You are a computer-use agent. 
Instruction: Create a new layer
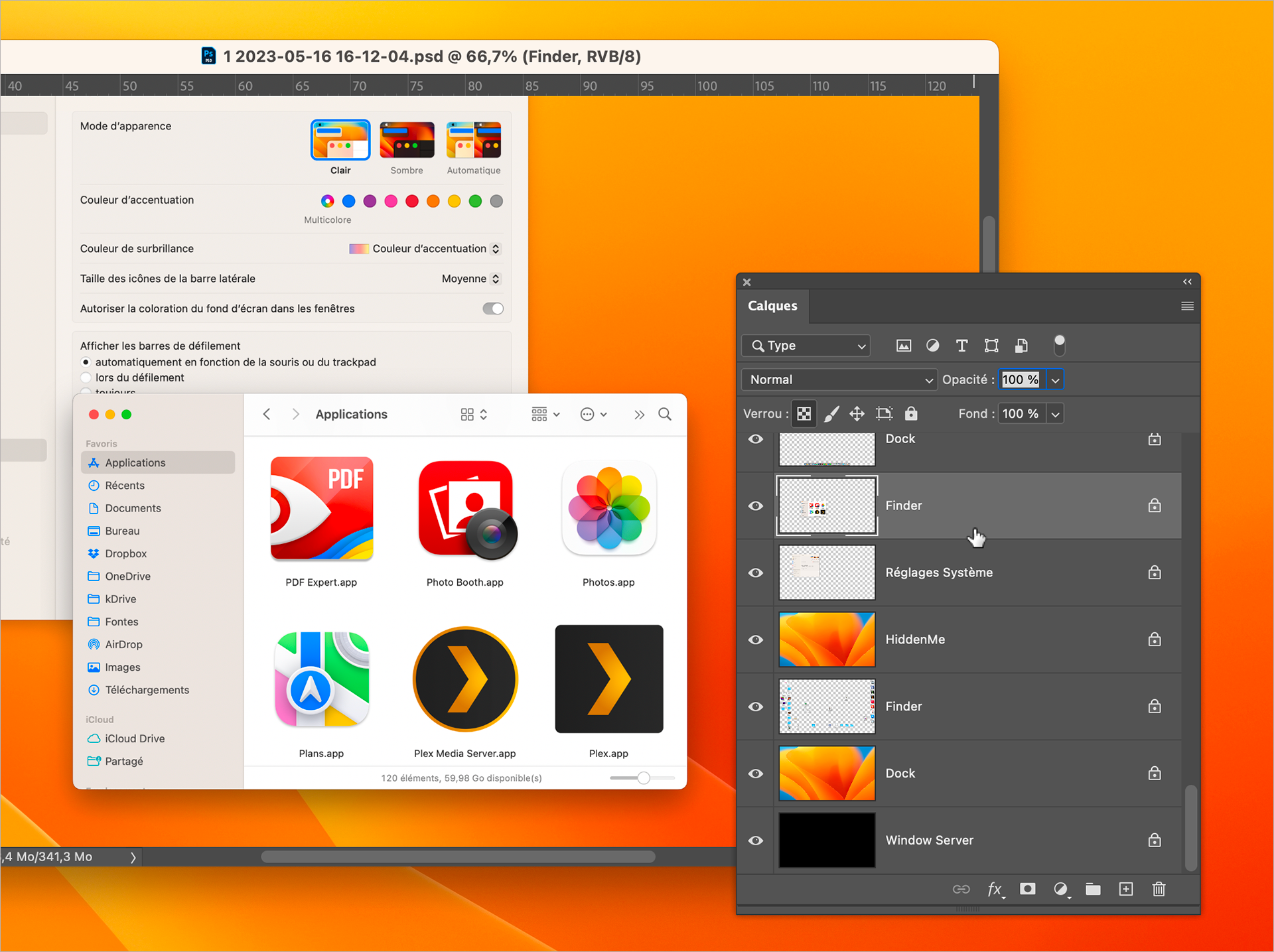[x=1125, y=889]
